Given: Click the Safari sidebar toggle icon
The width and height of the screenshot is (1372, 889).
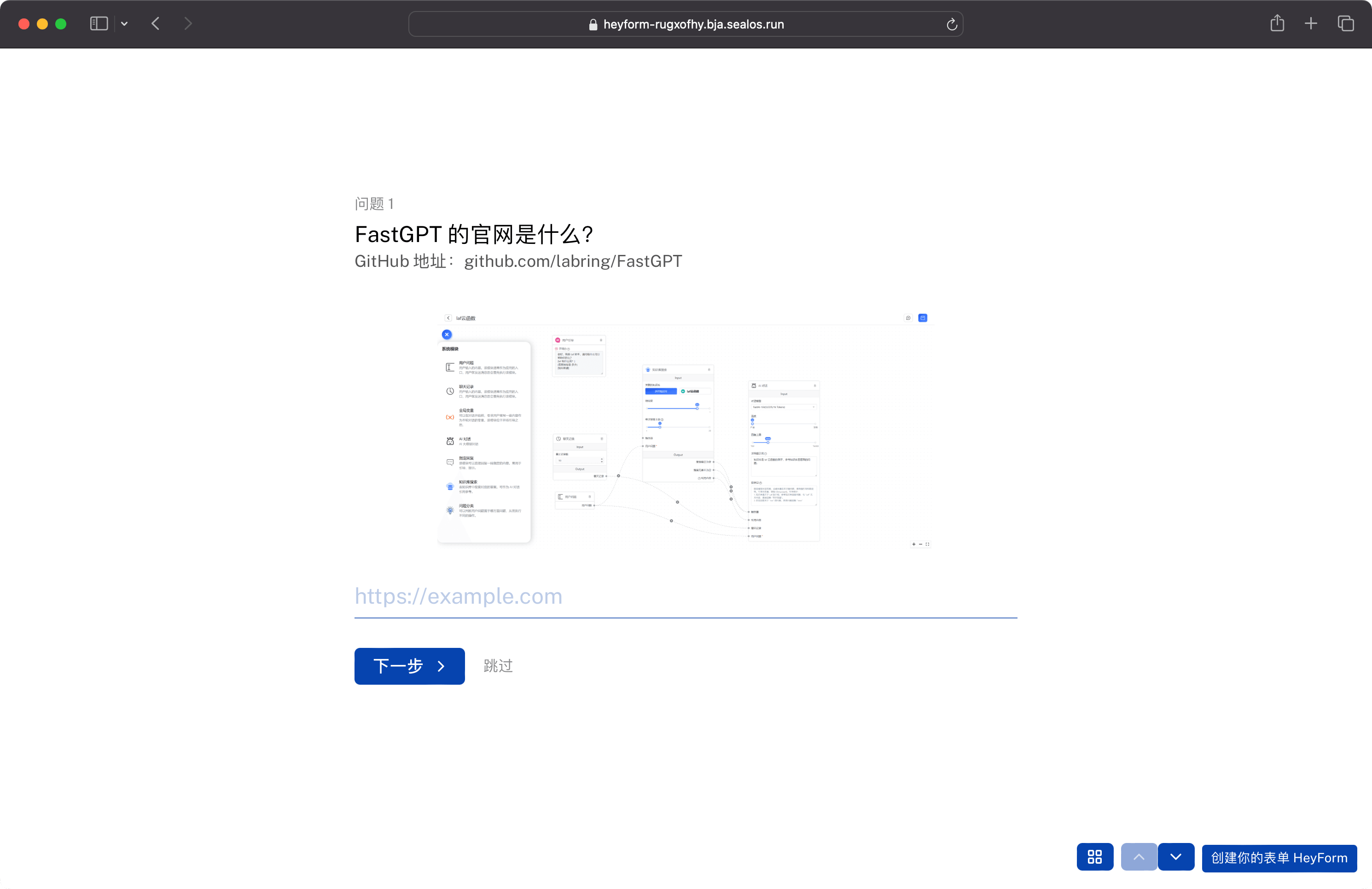Looking at the screenshot, I should pos(99,23).
